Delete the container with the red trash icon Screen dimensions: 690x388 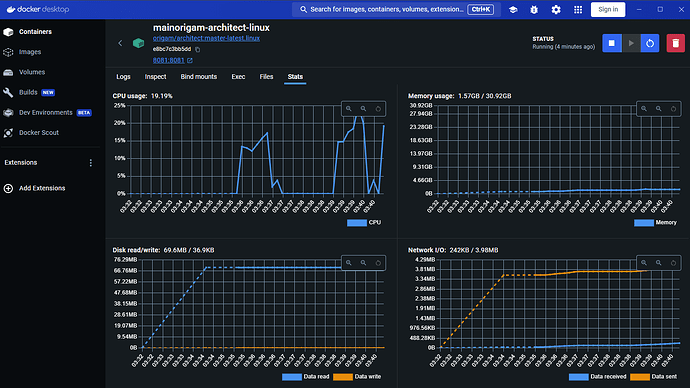coord(675,43)
